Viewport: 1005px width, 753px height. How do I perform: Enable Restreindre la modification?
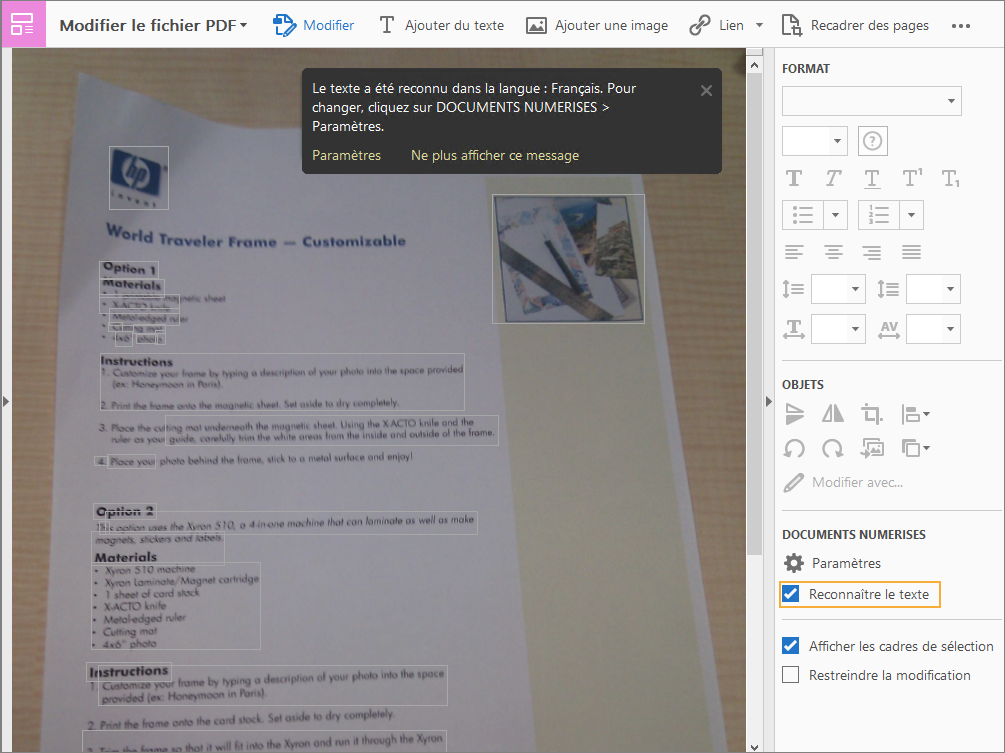790,675
